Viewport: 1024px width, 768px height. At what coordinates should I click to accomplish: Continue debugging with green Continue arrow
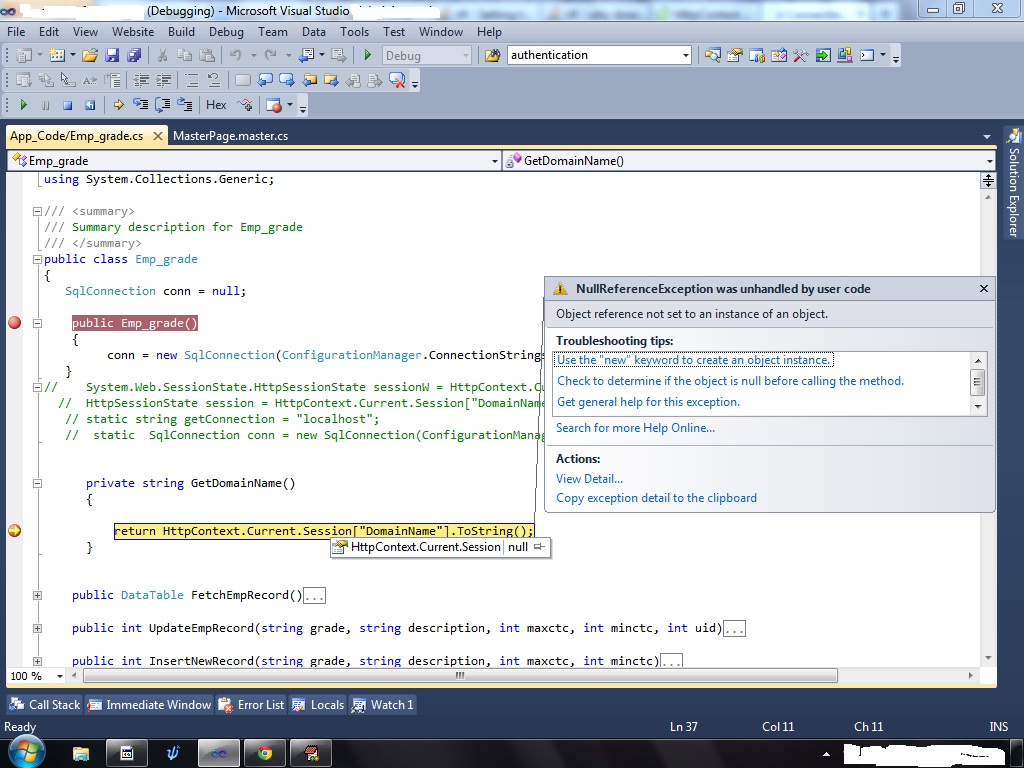tap(24, 104)
